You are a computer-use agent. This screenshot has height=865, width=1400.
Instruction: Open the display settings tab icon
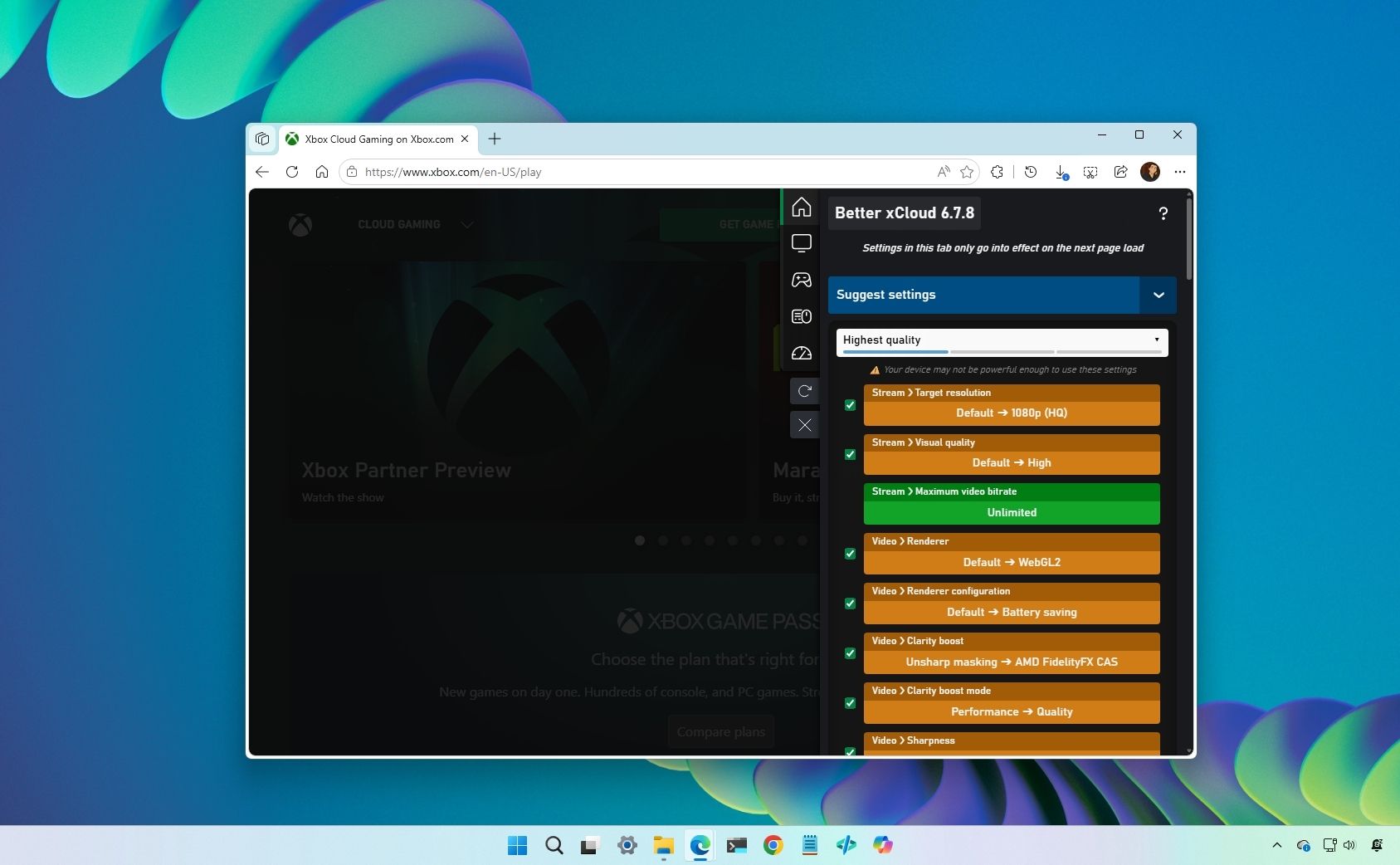tap(801, 243)
